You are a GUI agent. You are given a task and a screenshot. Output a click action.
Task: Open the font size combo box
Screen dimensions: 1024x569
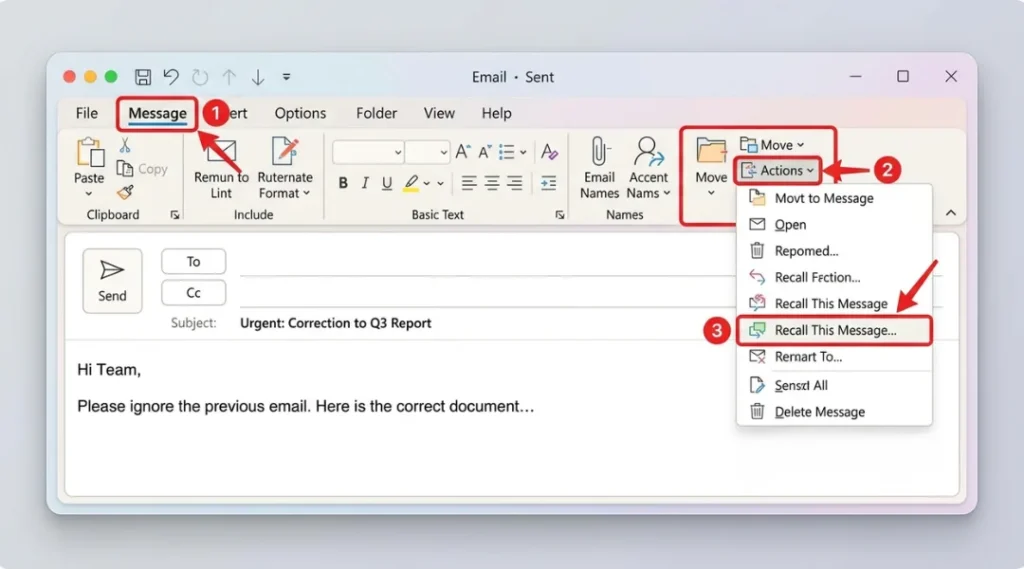coord(427,152)
